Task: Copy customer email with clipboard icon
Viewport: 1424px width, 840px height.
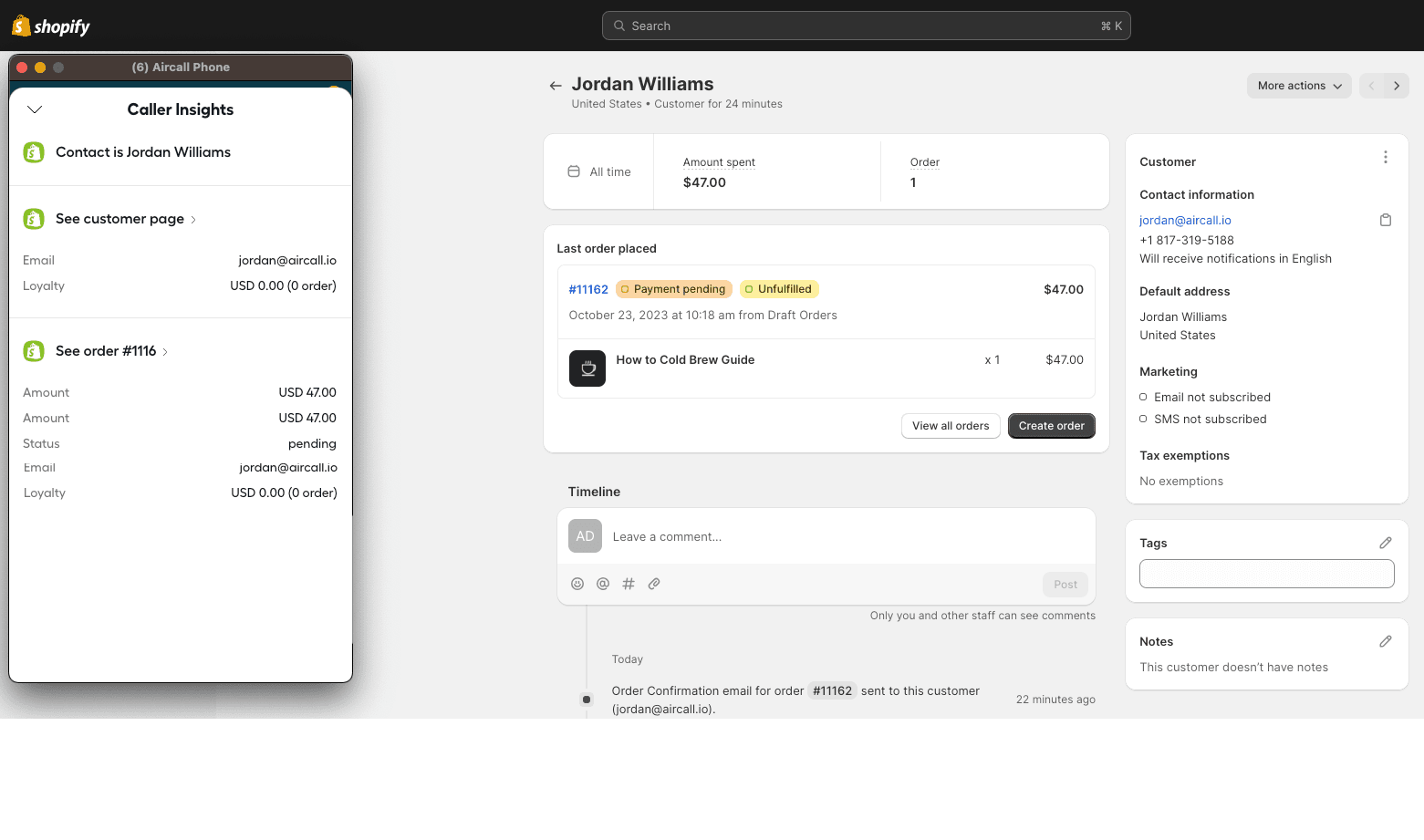Action: coord(1385,220)
